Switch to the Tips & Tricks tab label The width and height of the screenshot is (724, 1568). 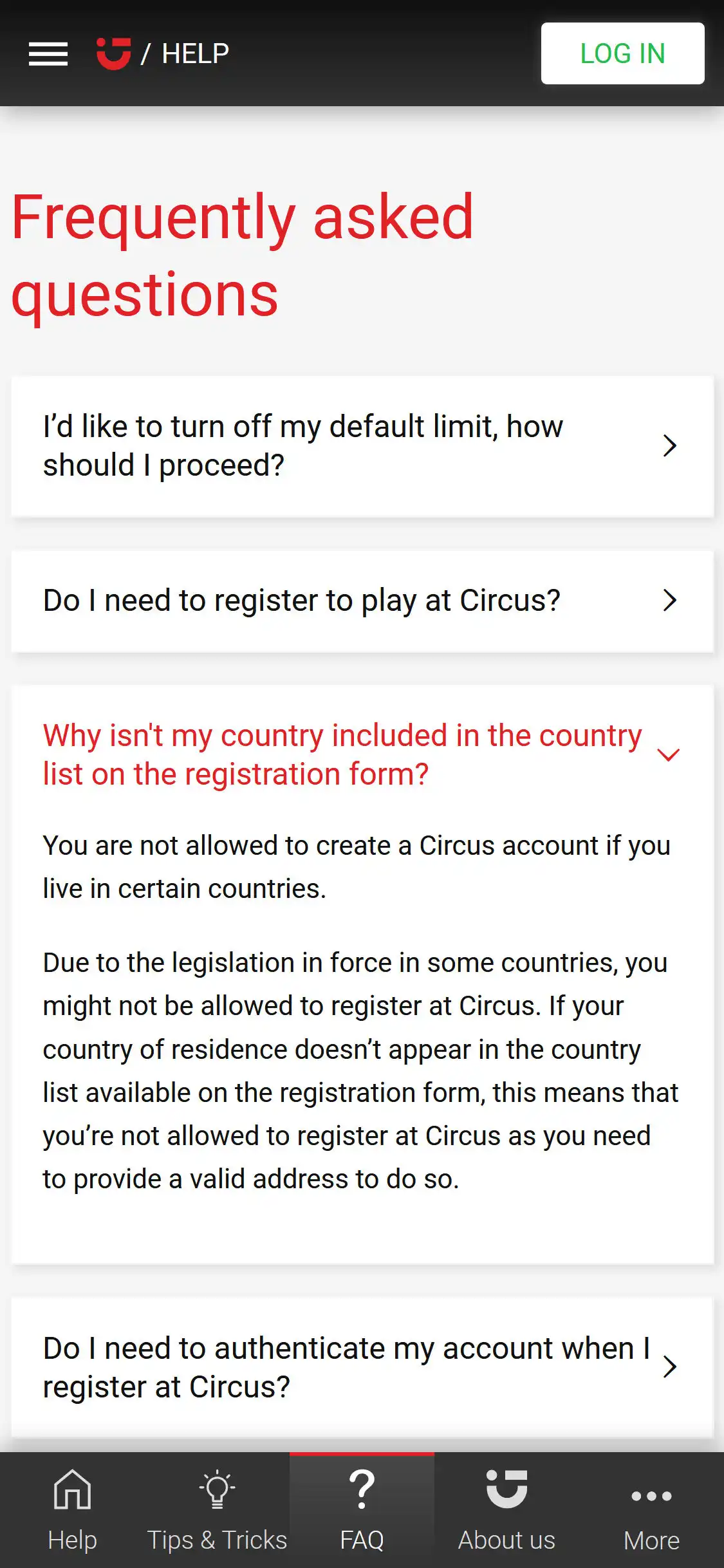217,1540
